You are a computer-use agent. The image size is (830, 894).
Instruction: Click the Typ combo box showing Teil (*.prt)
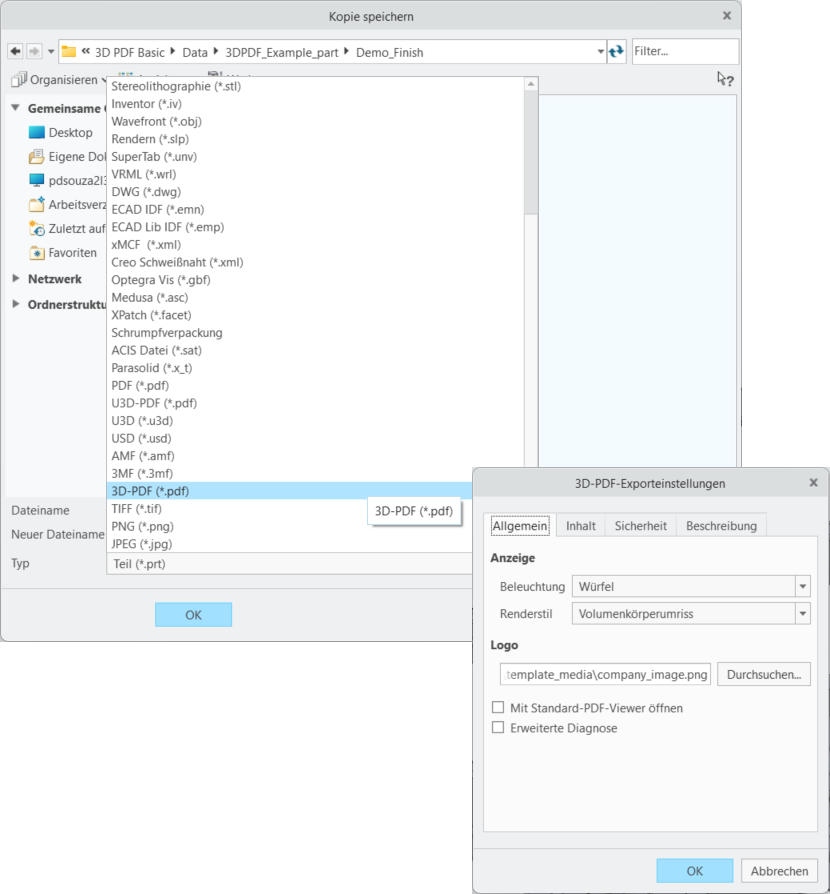point(290,564)
